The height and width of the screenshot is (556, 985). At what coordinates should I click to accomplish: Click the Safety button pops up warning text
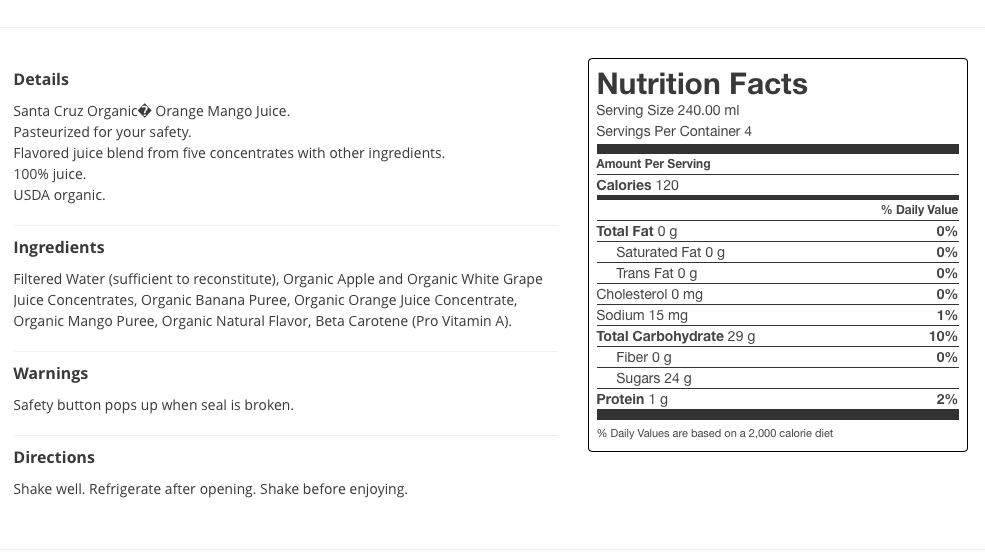tap(153, 405)
